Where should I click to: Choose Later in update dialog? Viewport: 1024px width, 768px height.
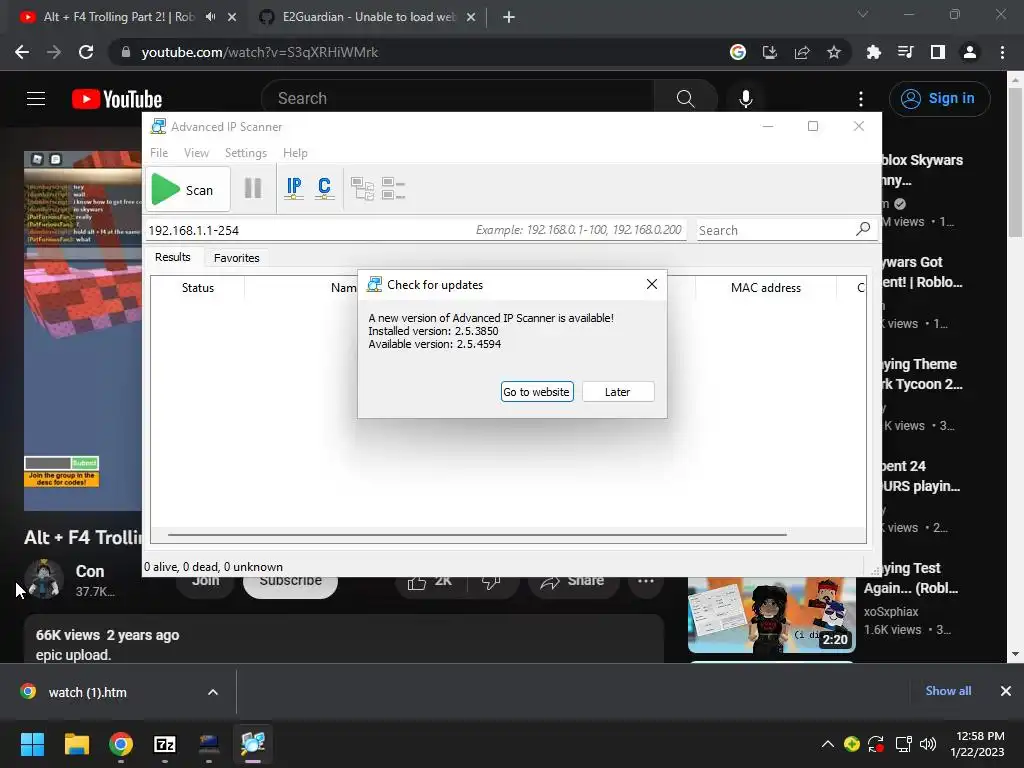tap(618, 392)
